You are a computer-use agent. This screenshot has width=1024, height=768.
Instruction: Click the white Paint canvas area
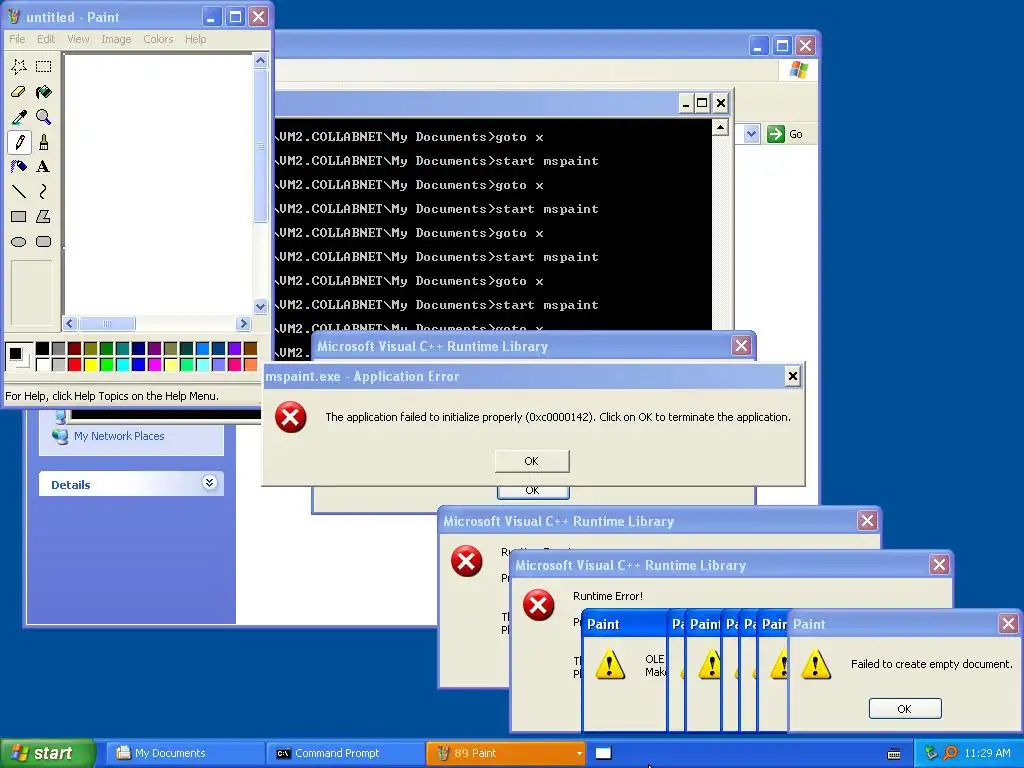tap(158, 185)
